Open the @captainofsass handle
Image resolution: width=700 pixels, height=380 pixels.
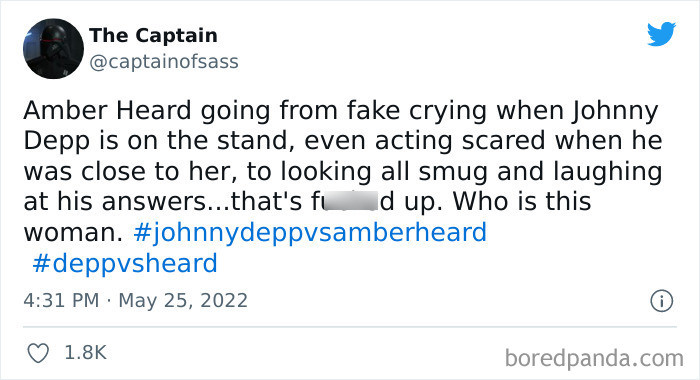[x=164, y=62]
